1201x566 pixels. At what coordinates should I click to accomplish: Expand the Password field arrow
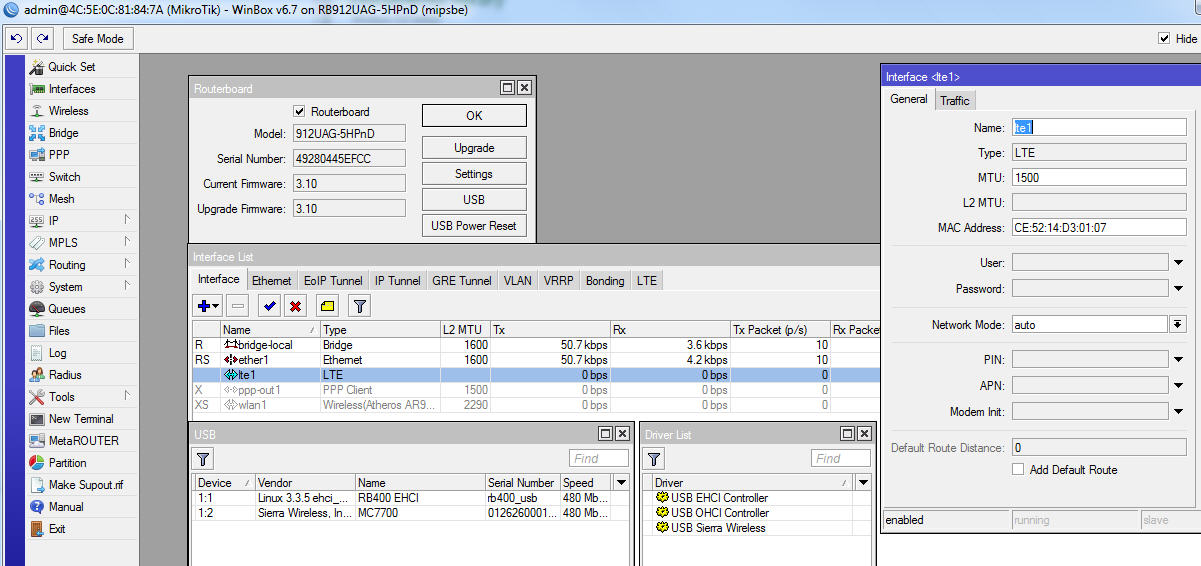tap(1177, 288)
